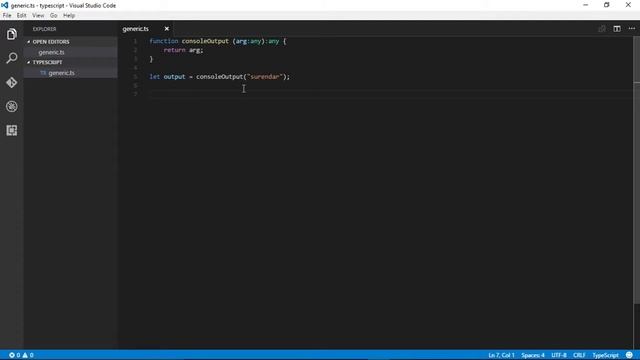
Task: Click the EXPLORER panel heading
Action: (44, 29)
